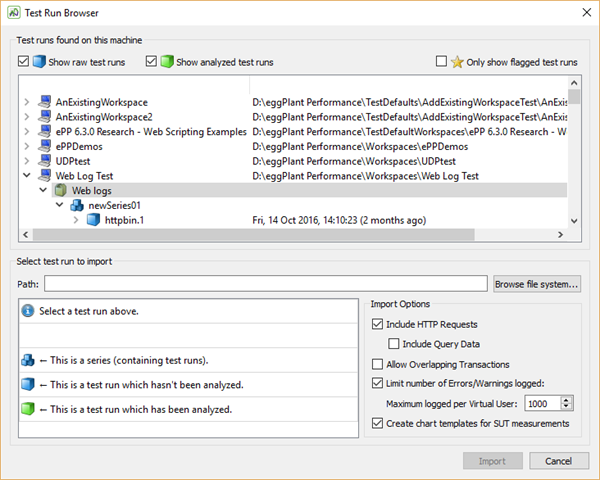Expand the ePP 6.3.0 Research node
The height and width of the screenshot is (480, 600).
tap(26, 131)
